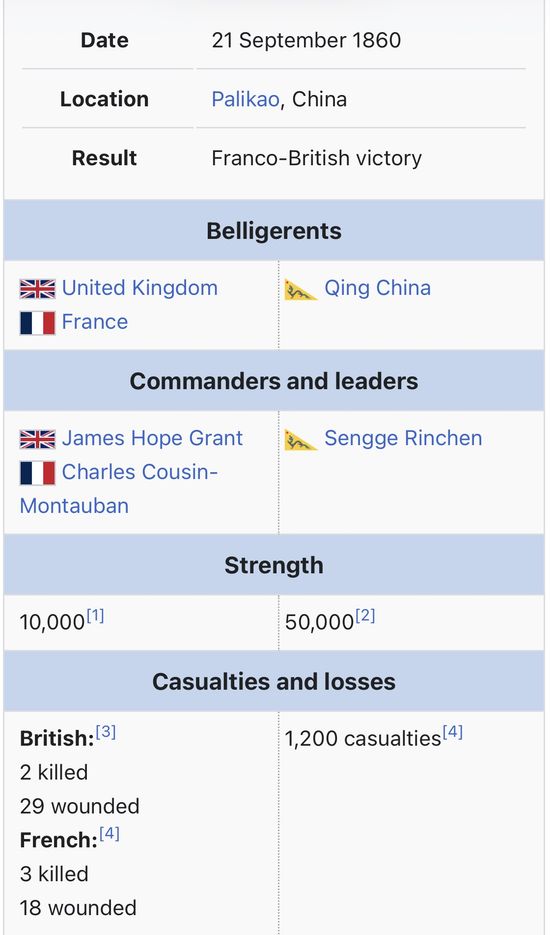Click the UK flag beside United Kingdom
The height and width of the screenshot is (935, 550).
[x=37, y=289]
